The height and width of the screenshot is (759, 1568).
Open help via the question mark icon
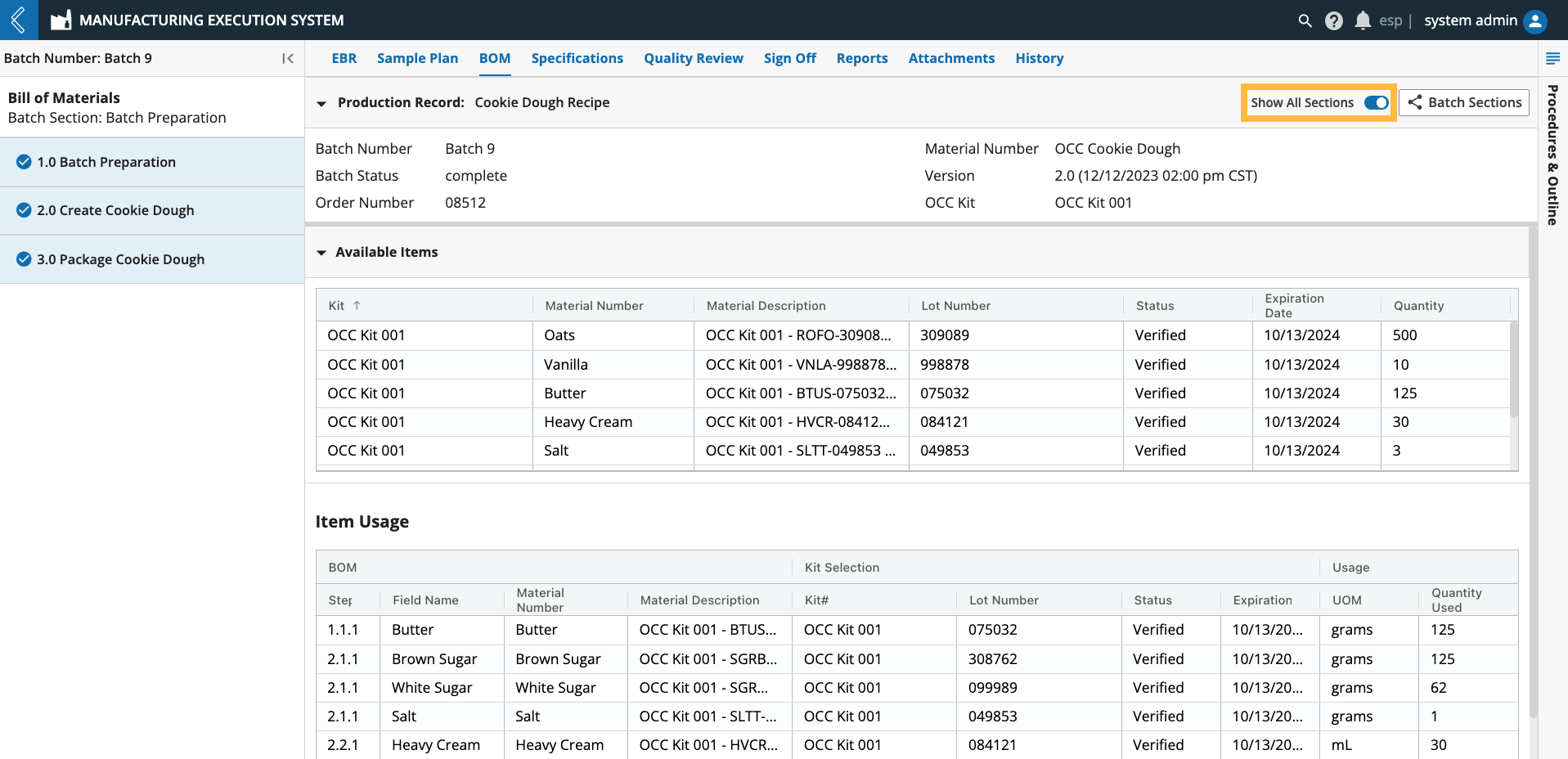click(1333, 20)
